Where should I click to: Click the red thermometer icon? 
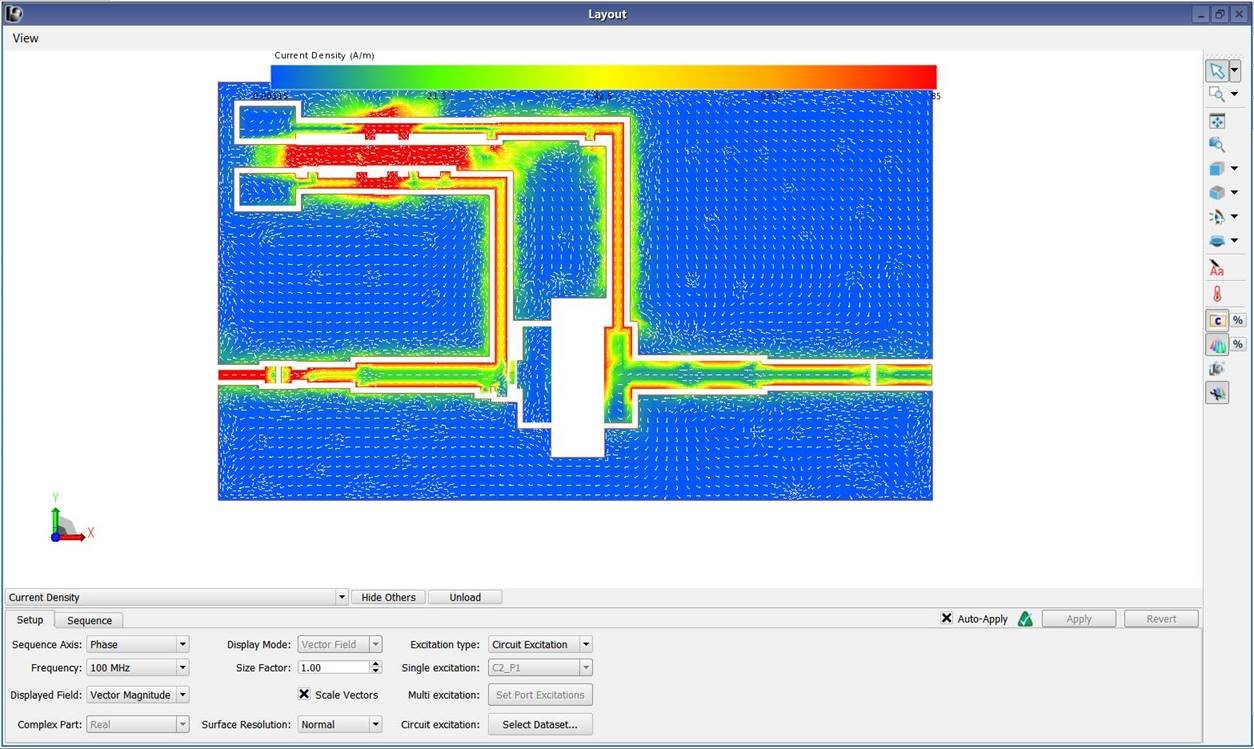(1217, 295)
